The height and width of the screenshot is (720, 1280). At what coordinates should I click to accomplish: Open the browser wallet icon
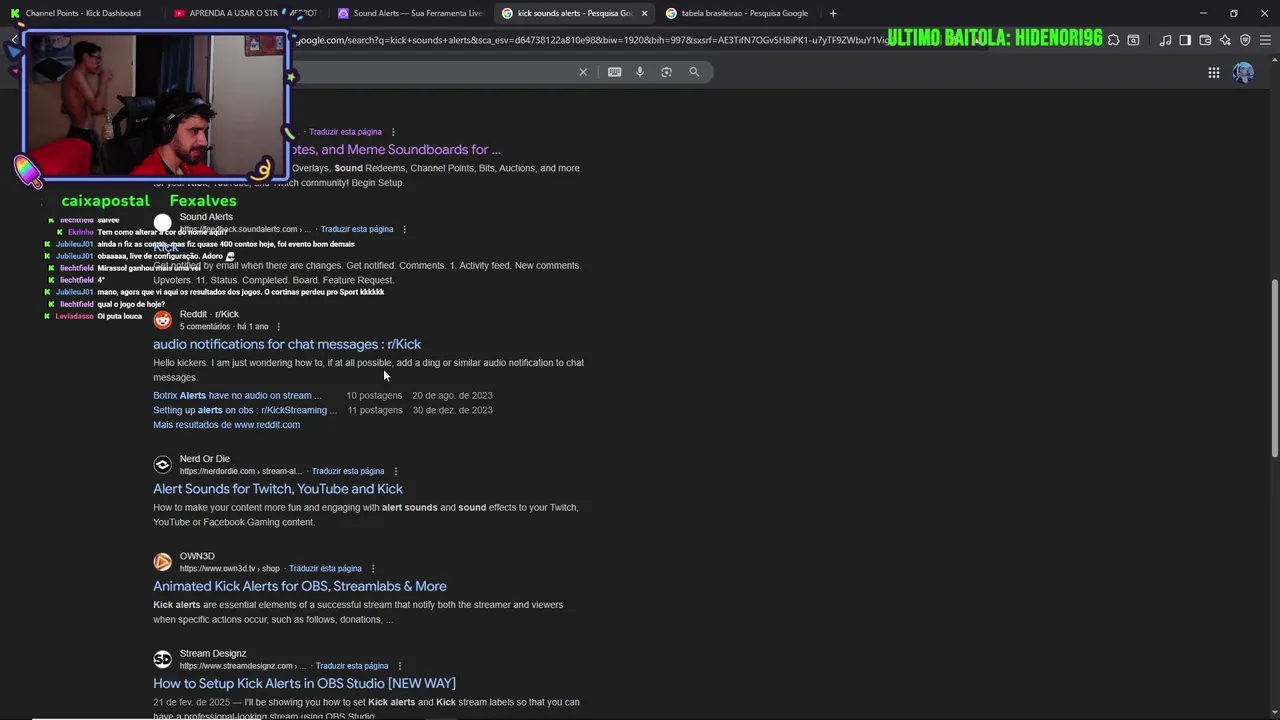[x=1205, y=40]
